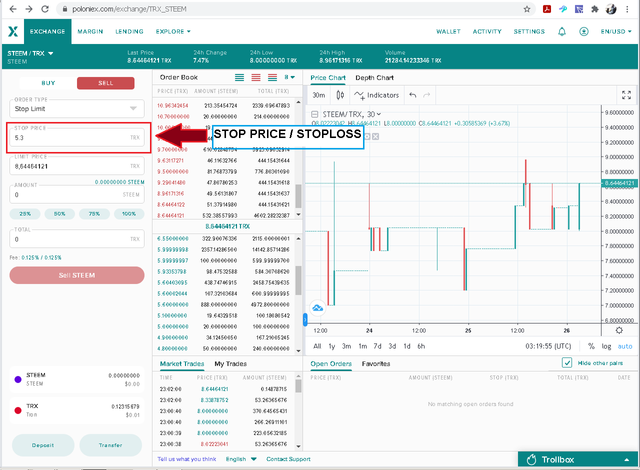This screenshot has height=470, width=640.
Task: Click the red TRX coin icon
Action: (18, 410)
